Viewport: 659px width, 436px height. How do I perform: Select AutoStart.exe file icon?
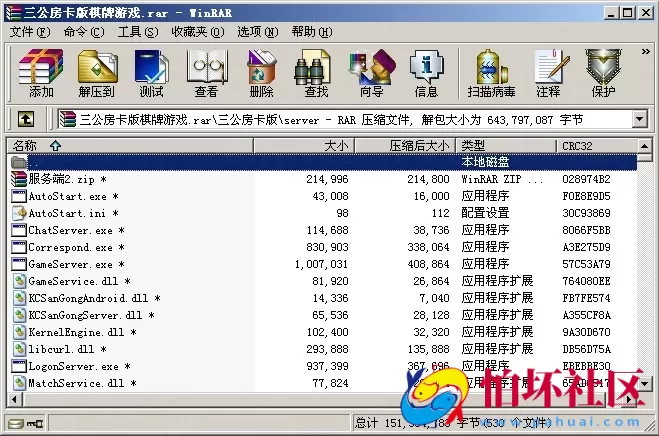(19, 196)
